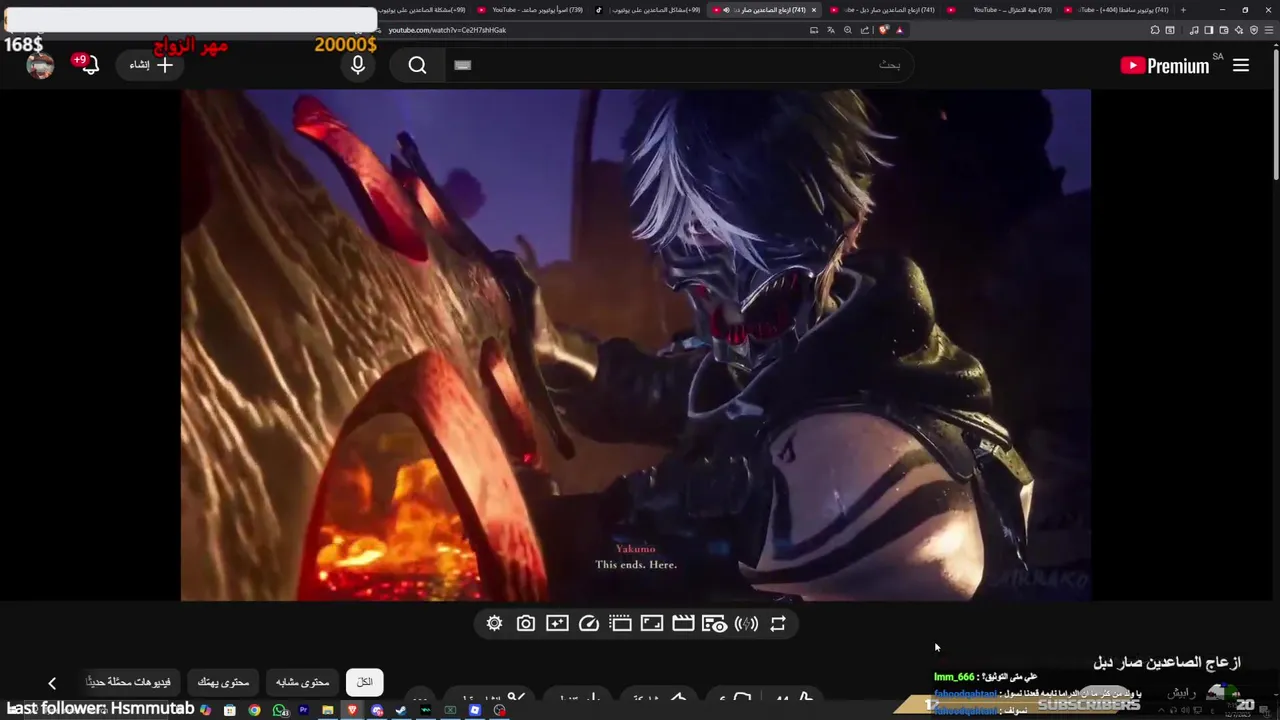Click the youtube.com address bar URL
Viewport: 1280px width, 720px height.
(x=447, y=30)
